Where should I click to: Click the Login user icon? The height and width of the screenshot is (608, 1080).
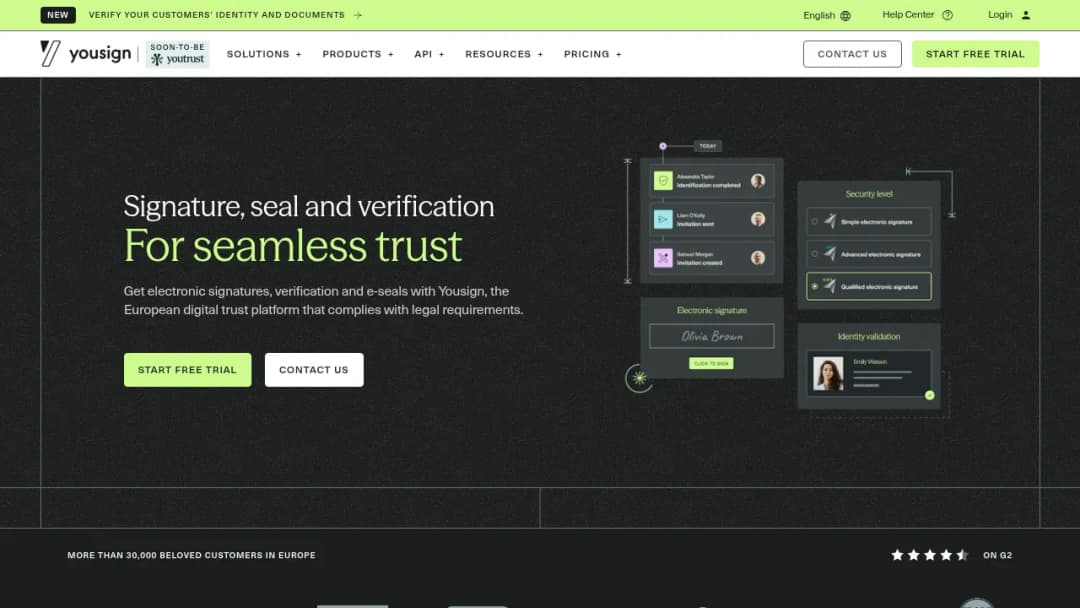point(1026,15)
